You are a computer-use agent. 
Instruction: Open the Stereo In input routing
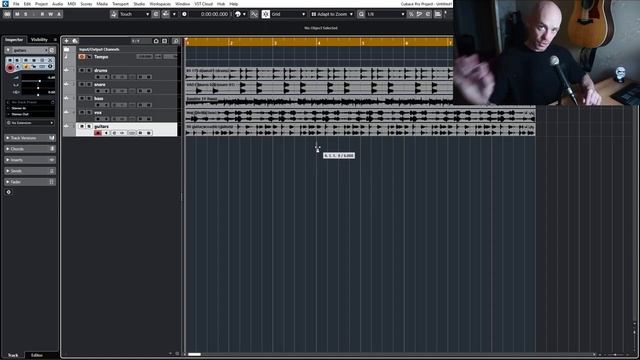[x=30, y=108]
